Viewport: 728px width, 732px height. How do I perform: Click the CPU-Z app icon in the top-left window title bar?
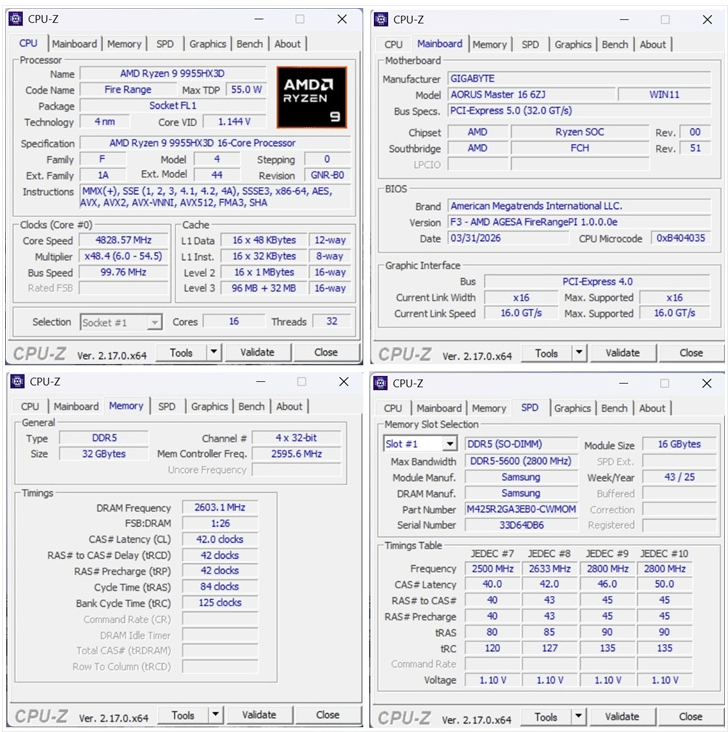point(16,19)
